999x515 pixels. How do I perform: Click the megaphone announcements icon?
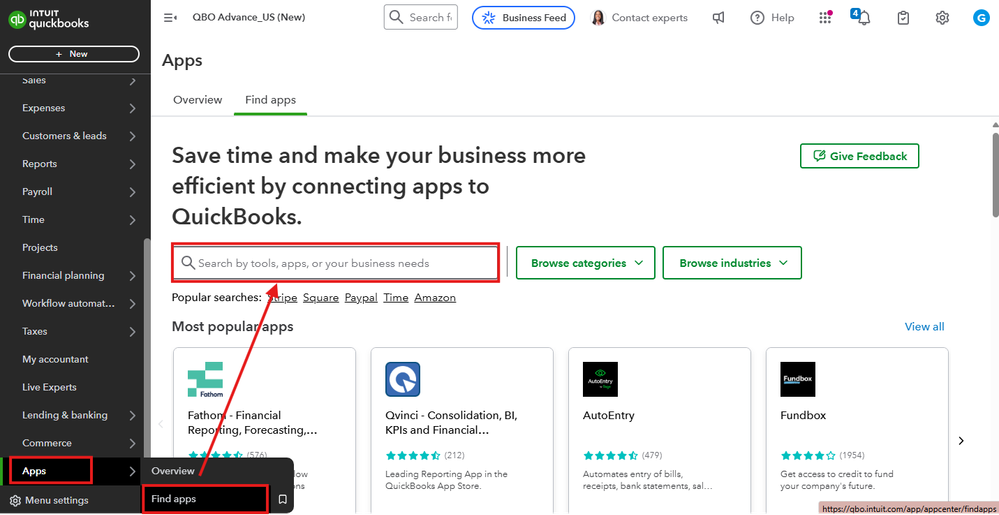718,17
